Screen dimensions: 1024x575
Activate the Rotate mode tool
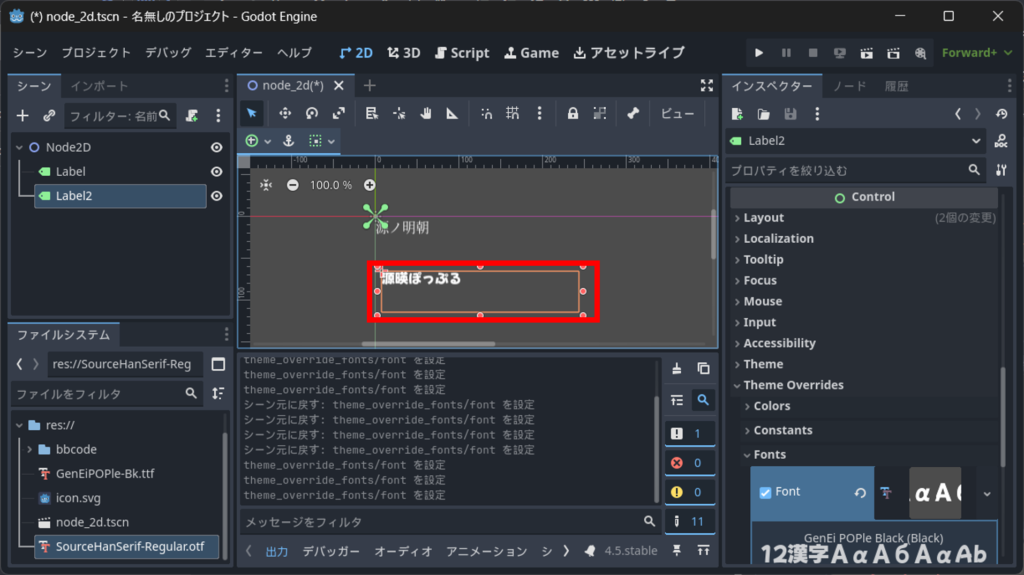coord(312,114)
